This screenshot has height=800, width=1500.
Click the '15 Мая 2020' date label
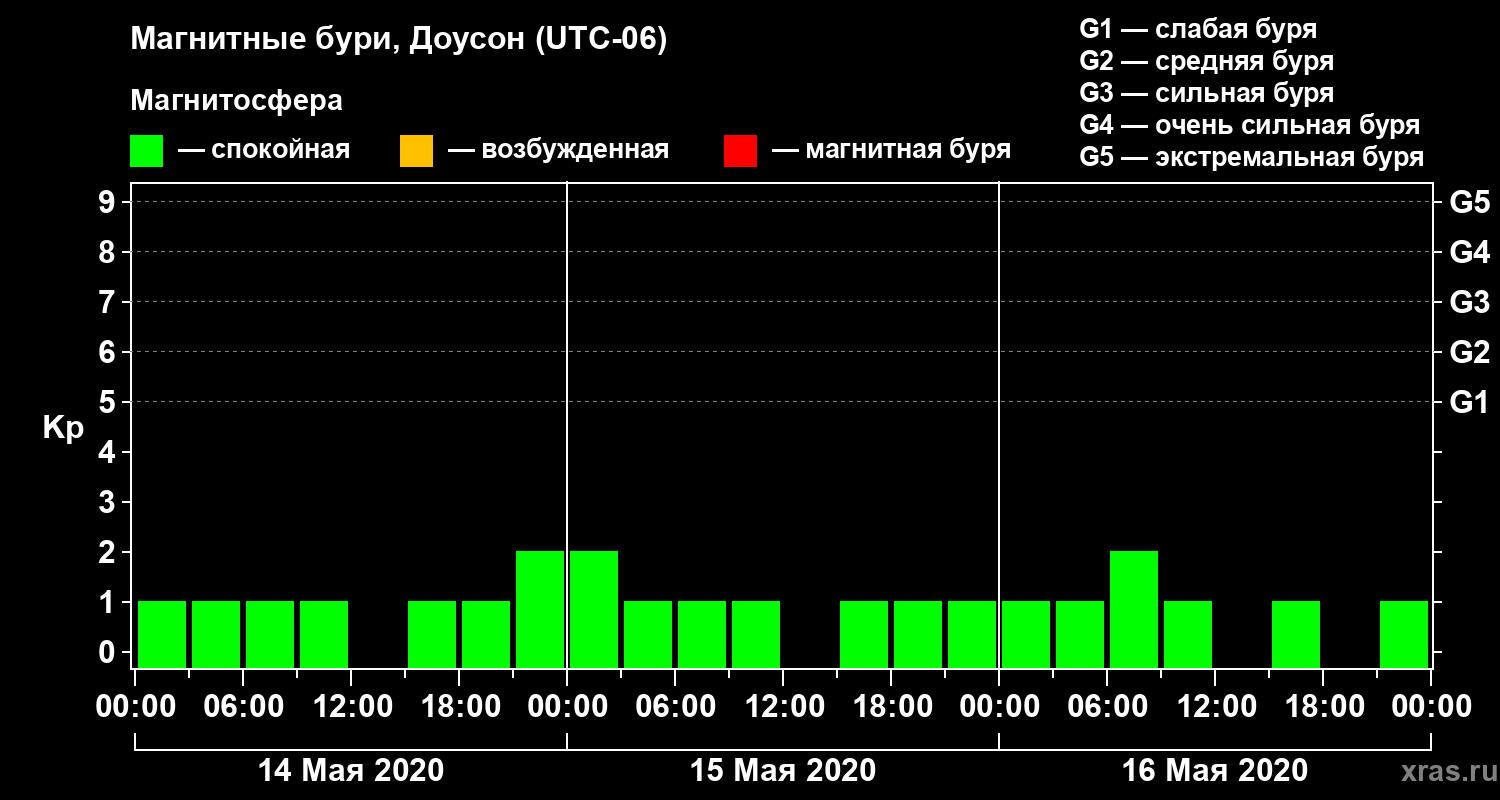[x=783, y=770]
